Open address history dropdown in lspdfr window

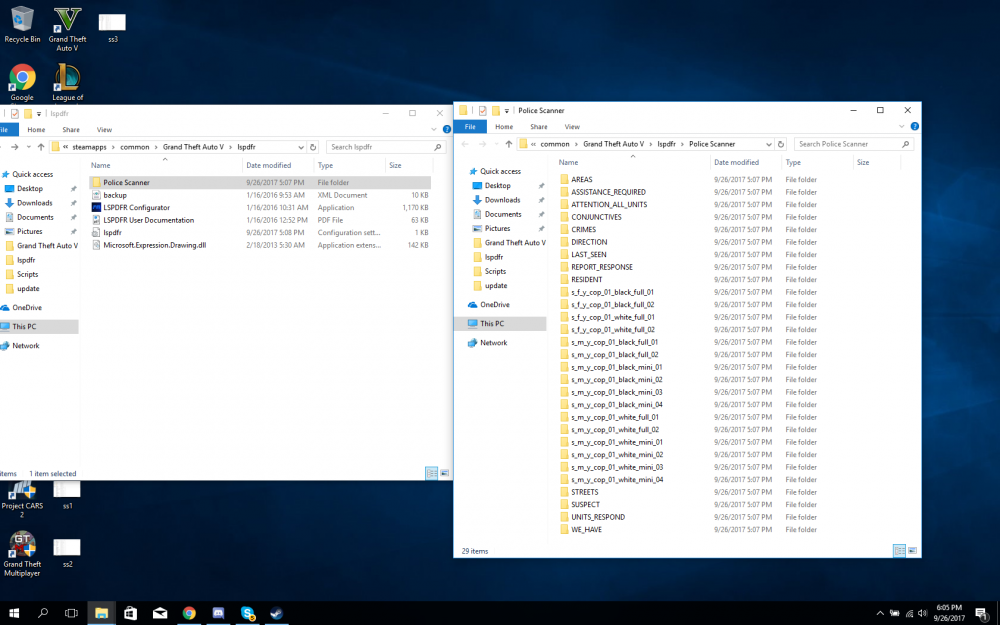point(301,147)
